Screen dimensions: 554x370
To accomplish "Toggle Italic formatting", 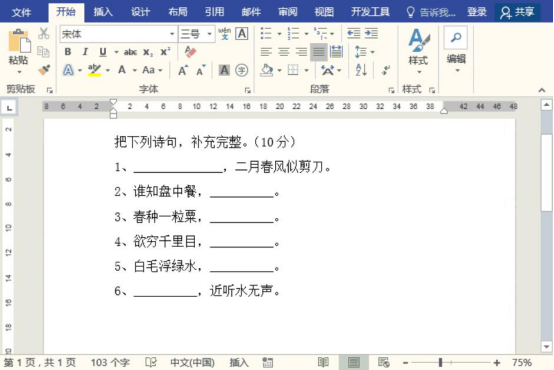I will [85, 52].
